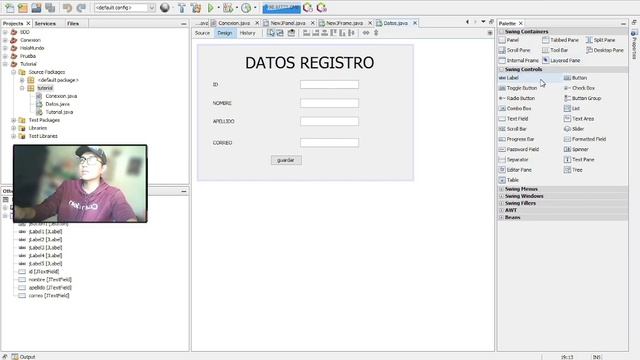Screen dimensions: 640x360
Task: Pick the Spinner component in Palette
Action: [576, 149]
